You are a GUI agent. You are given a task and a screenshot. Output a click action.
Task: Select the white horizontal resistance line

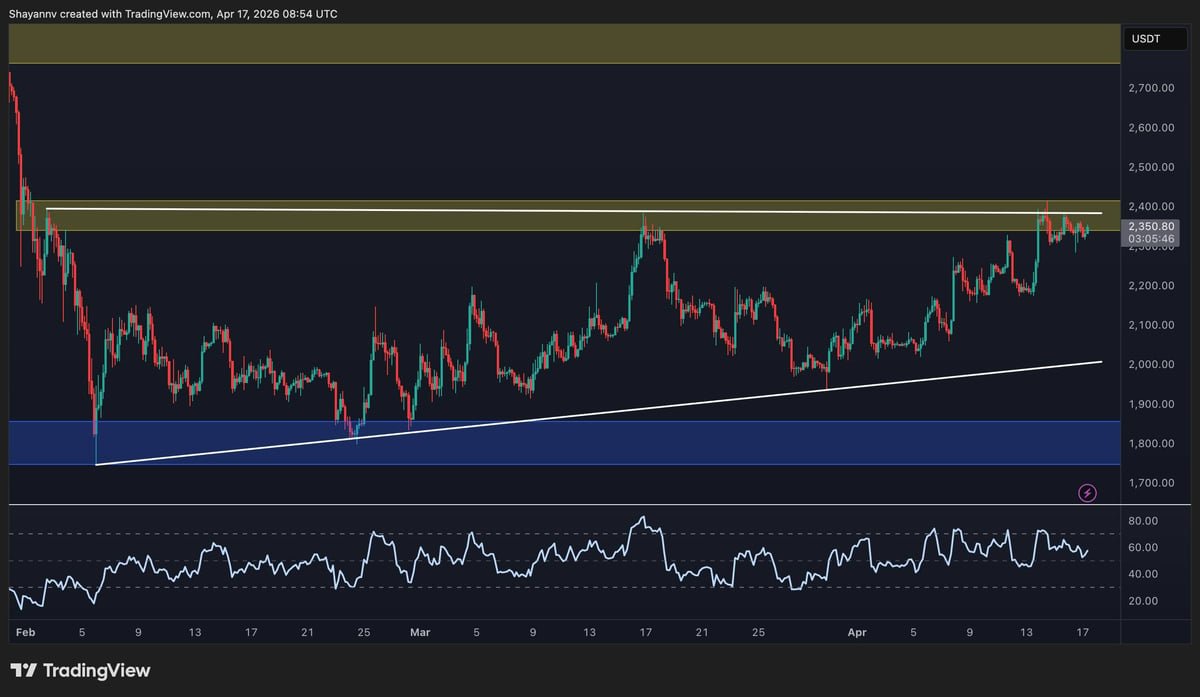click(600, 212)
